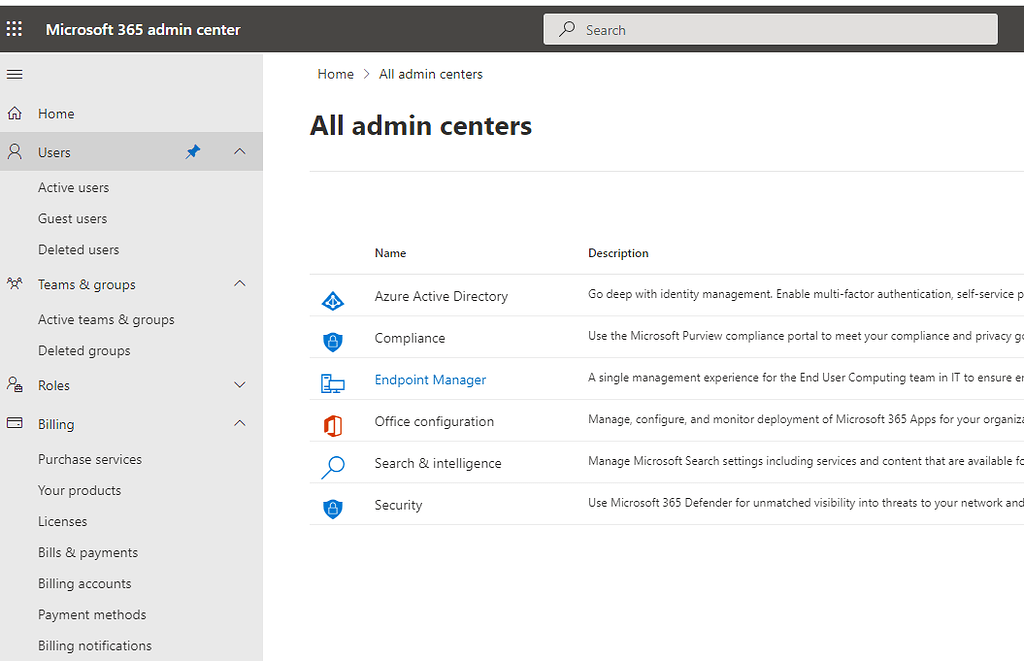Click the Users person icon in sidebar

point(14,151)
